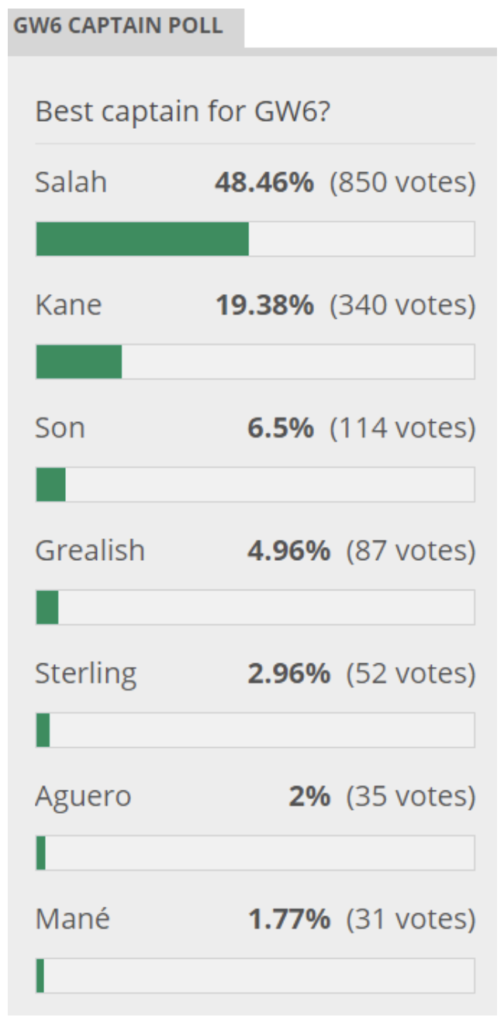The height and width of the screenshot is (1024, 504).
Task: Select the Aguero poll option
Action: tap(83, 796)
